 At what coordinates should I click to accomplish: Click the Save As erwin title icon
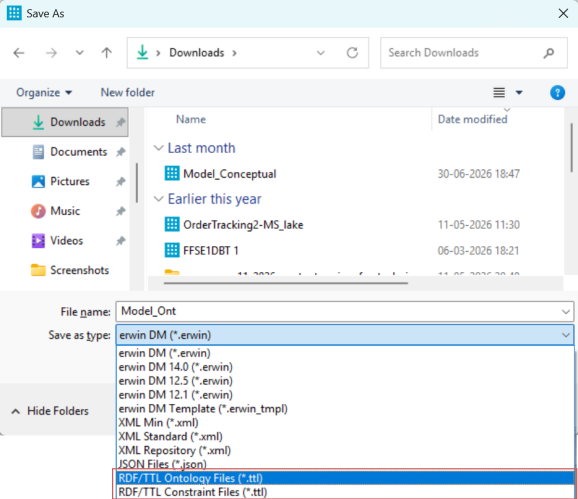tap(14, 13)
